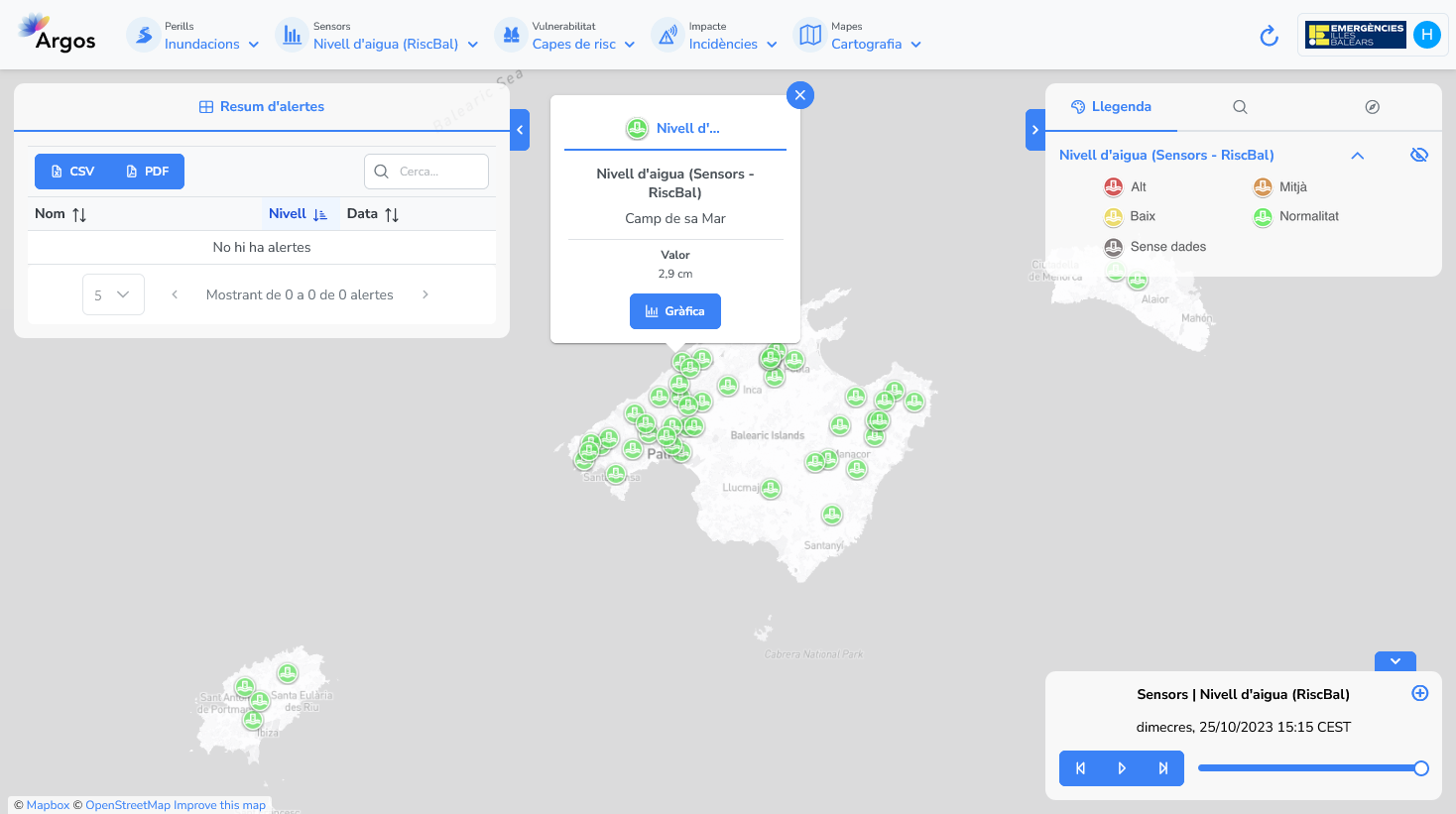1456x814 pixels.
Task: Skip to the last timeline step
Action: (x=1163, y=768)
